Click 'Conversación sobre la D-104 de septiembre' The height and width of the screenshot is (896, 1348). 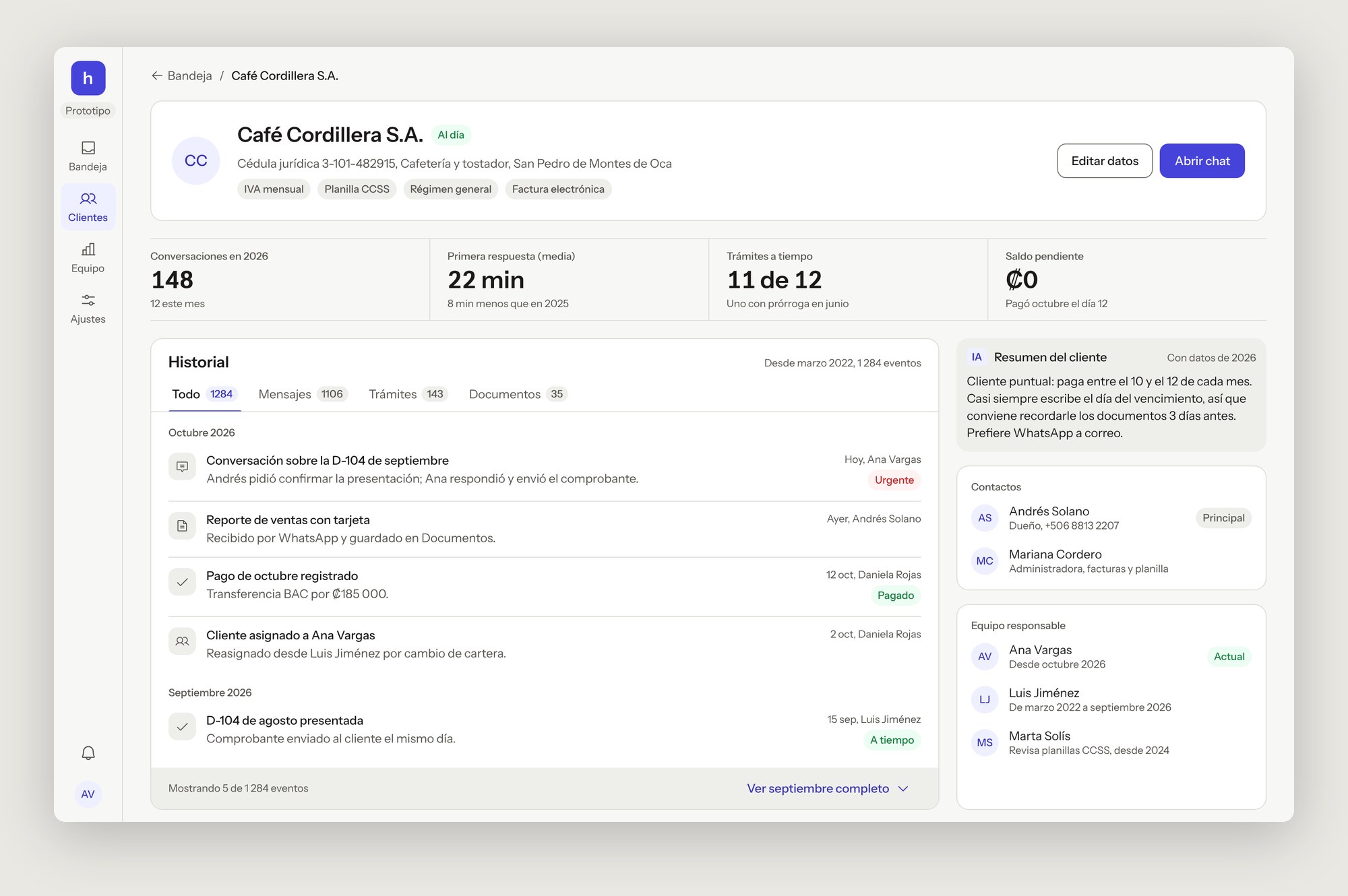(x=328, y=460)
